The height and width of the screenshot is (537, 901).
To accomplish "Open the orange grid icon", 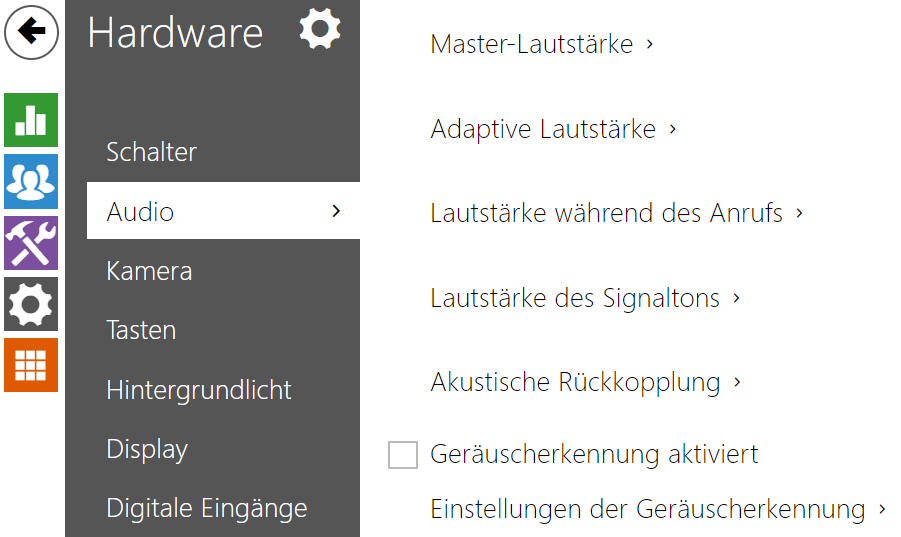I will [31, 365].
